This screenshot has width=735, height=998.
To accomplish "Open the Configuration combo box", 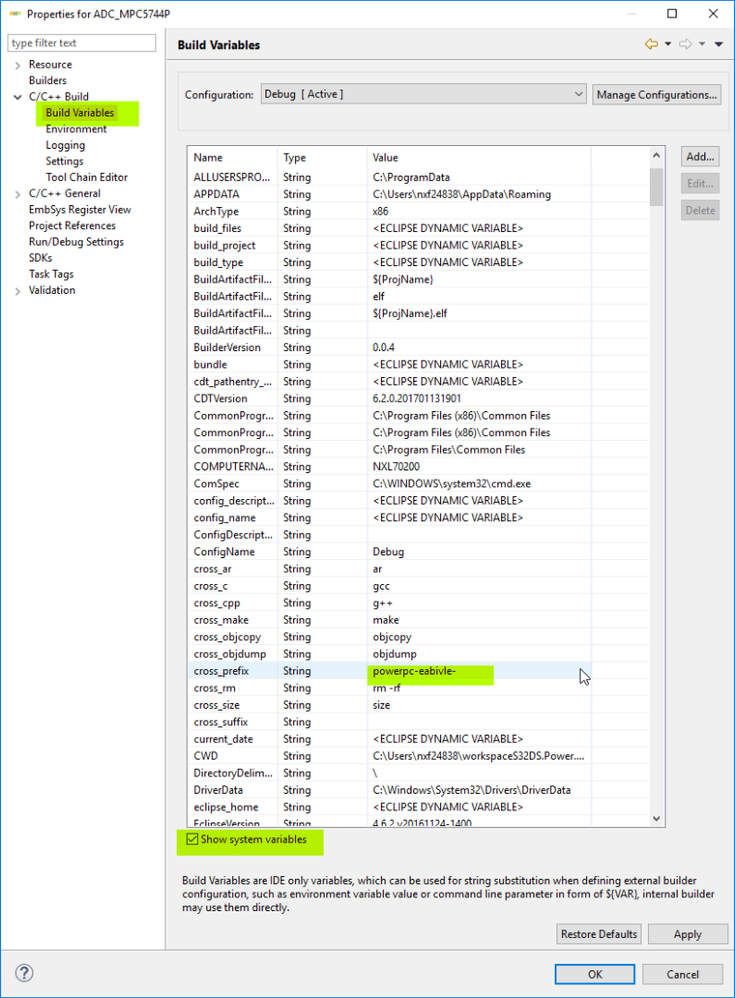I will coord(423,94).
